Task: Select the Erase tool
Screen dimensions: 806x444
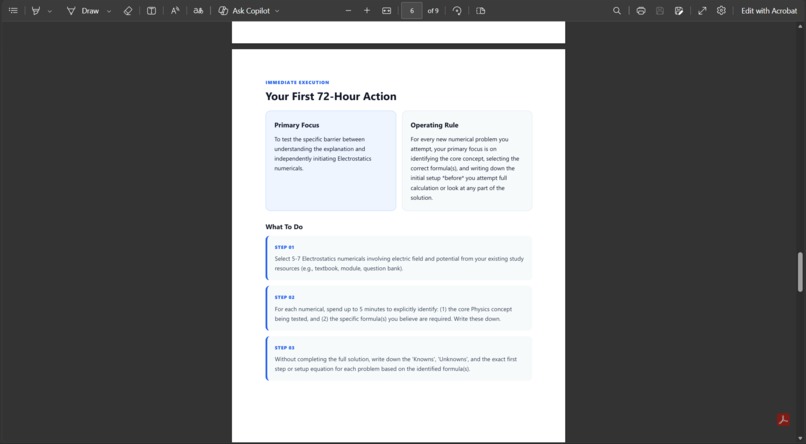Action: [x=128, y=10]
